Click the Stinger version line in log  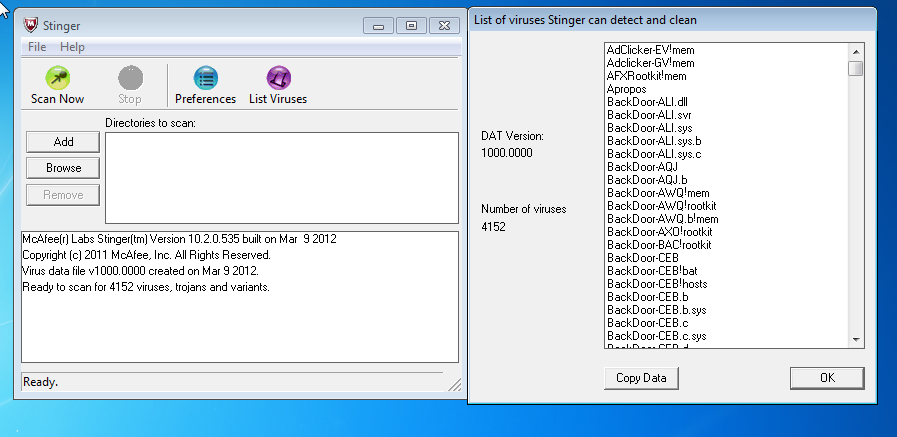[179, 239]
